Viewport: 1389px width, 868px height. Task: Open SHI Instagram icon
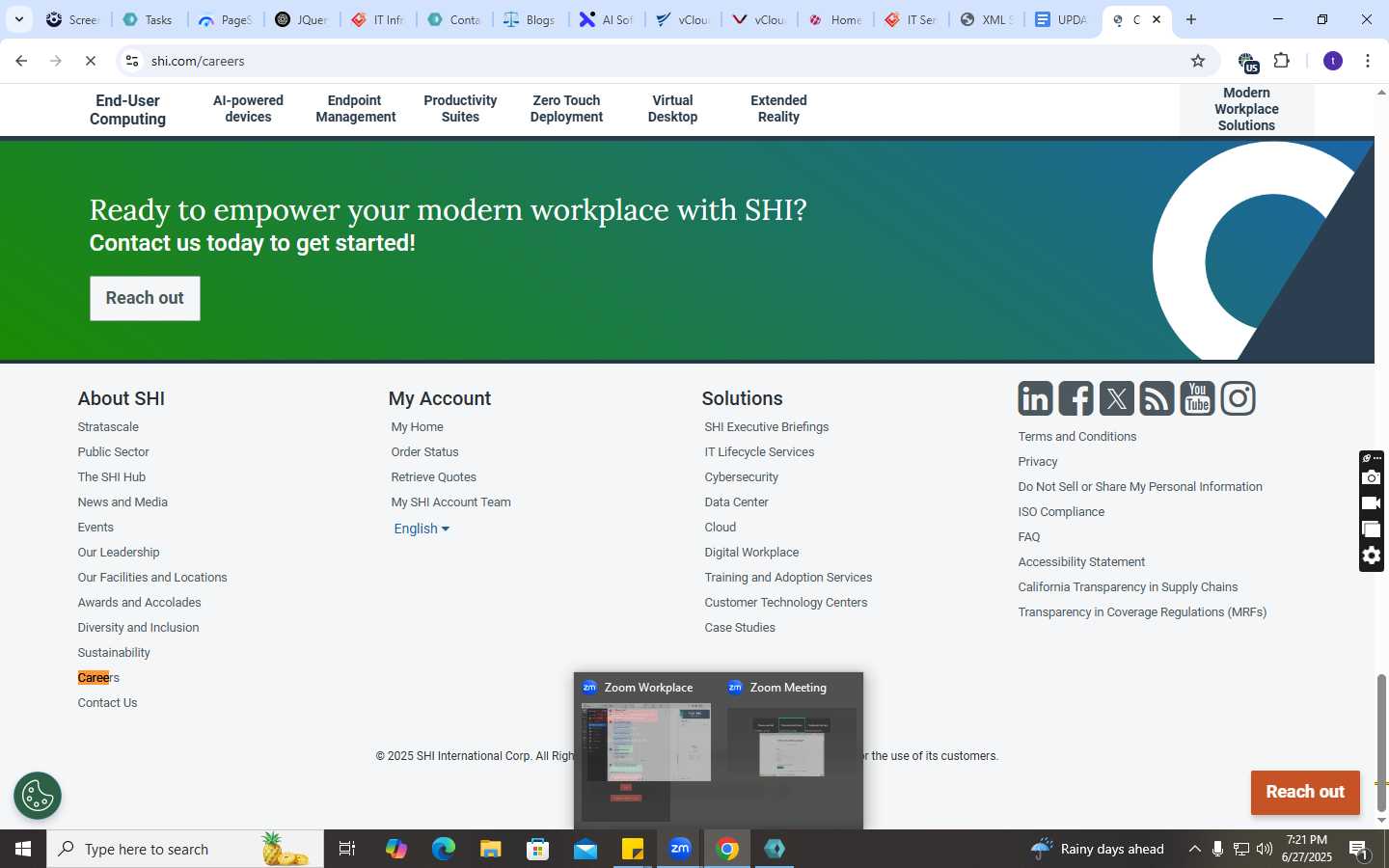pyautogui.click(x=1238, y=398)
